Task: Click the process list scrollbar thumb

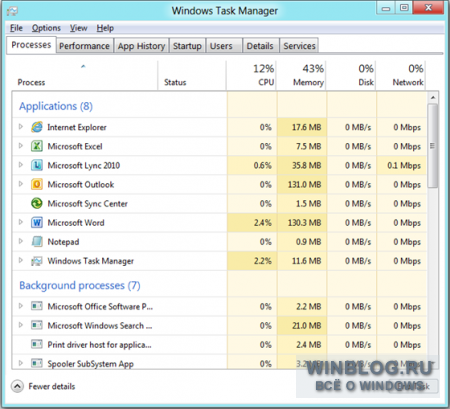Action: pos(433,146)
